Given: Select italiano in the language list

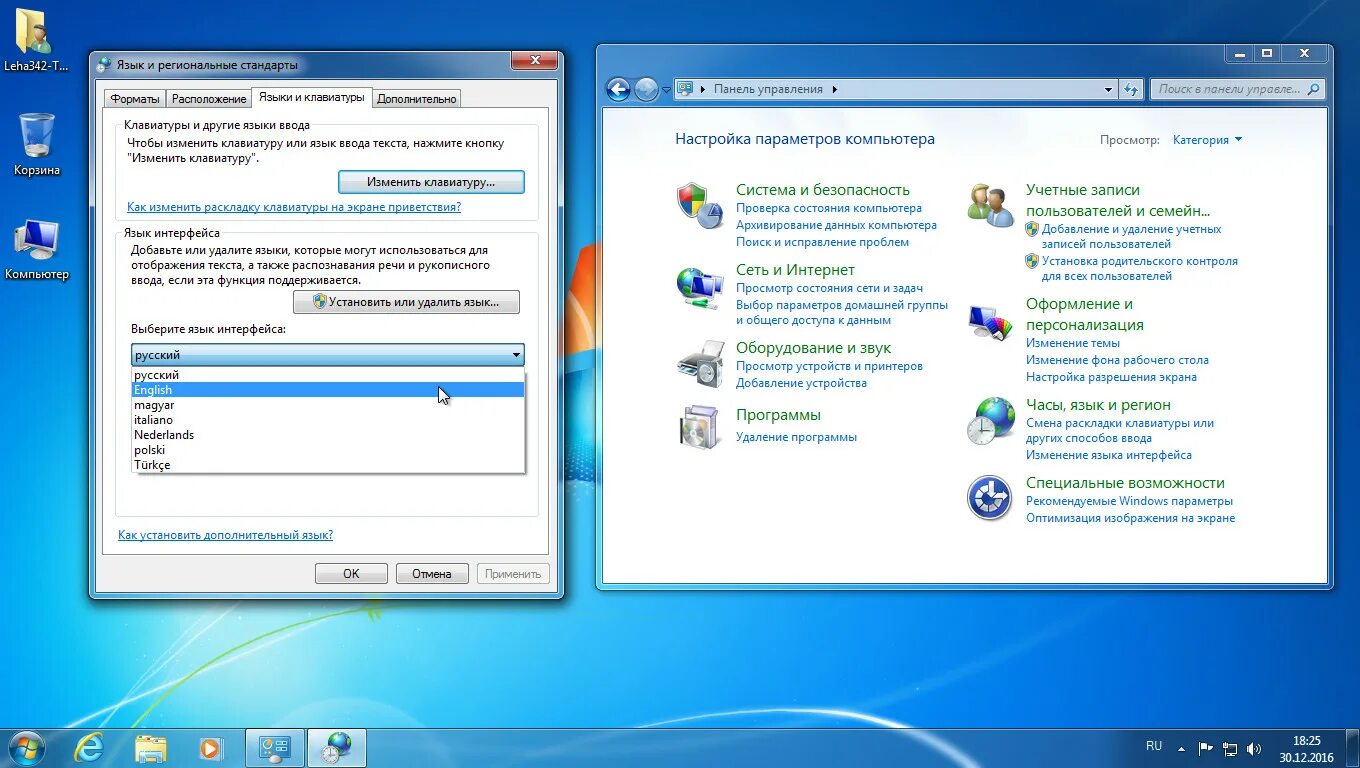Looking at the screenshot, I should (x=328, y=420).
